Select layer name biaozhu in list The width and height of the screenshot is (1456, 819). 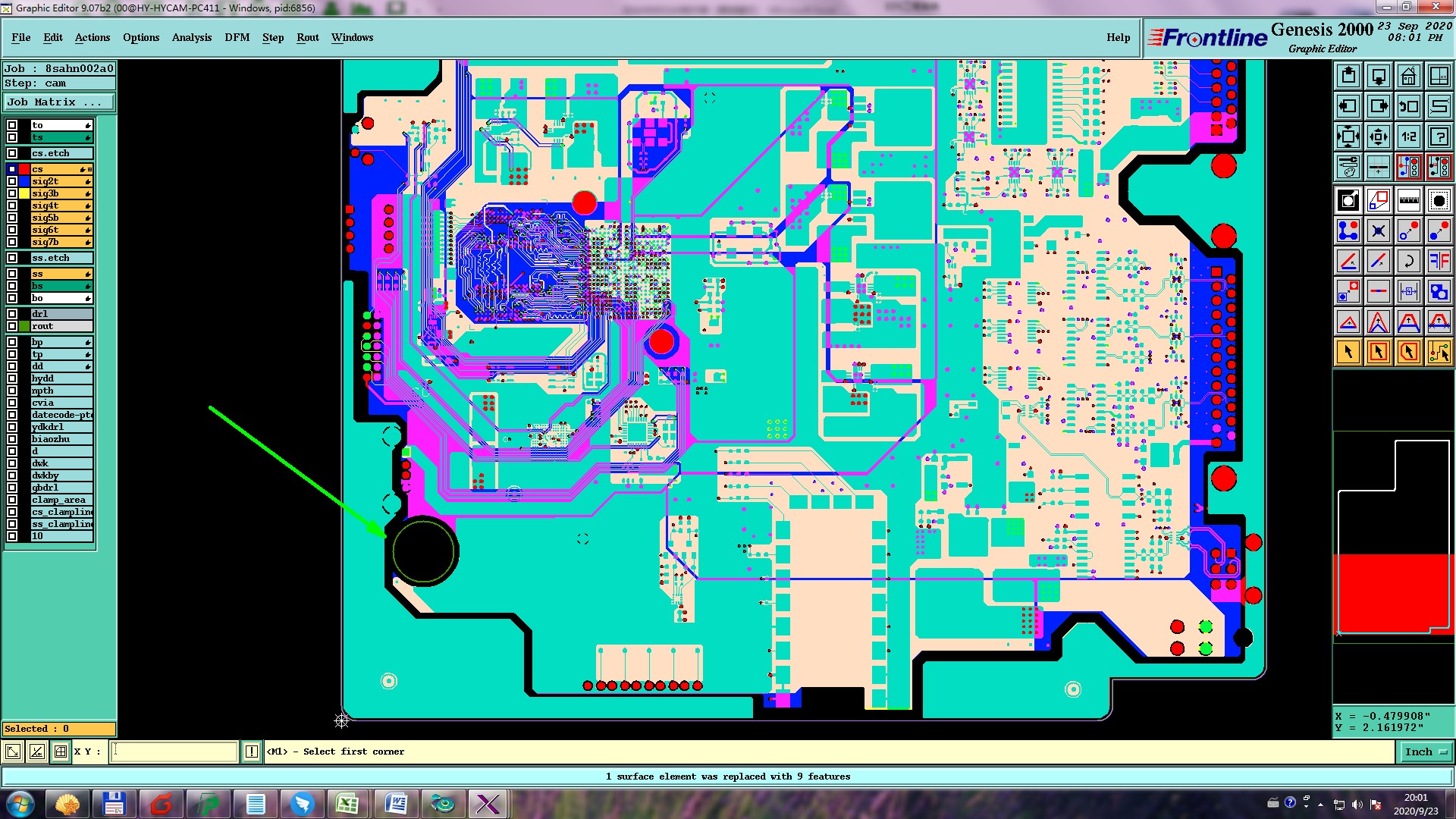61,439
